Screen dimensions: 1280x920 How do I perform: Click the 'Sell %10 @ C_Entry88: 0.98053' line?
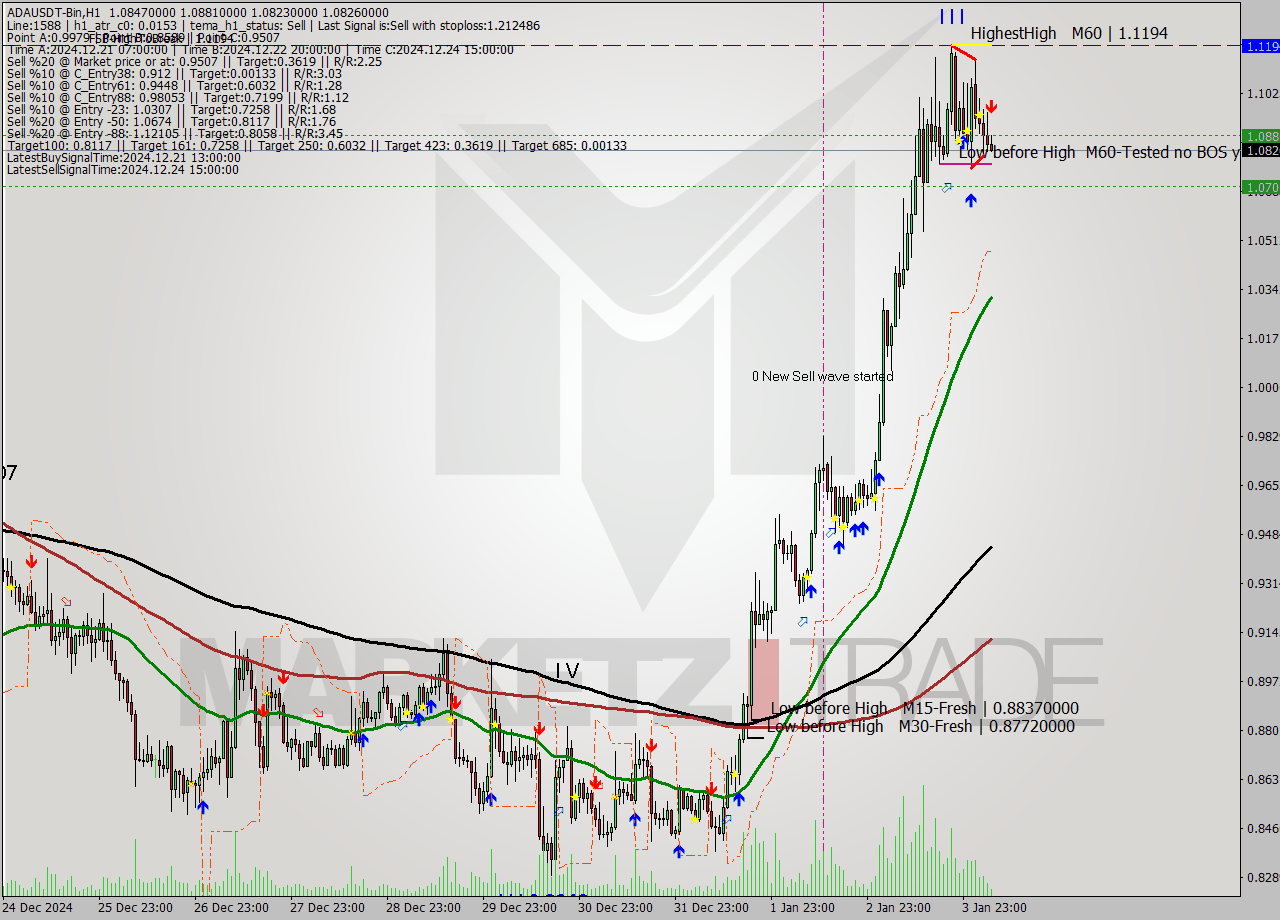(x=178, y=97)
